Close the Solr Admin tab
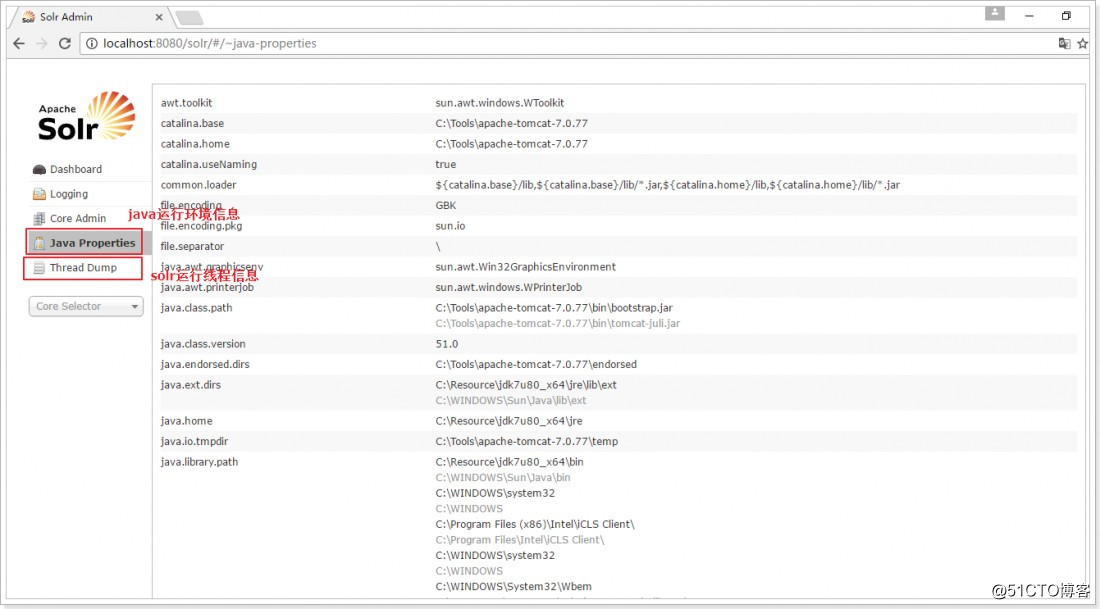Screen dimensions: 1100x609 [x=159, y=18]
